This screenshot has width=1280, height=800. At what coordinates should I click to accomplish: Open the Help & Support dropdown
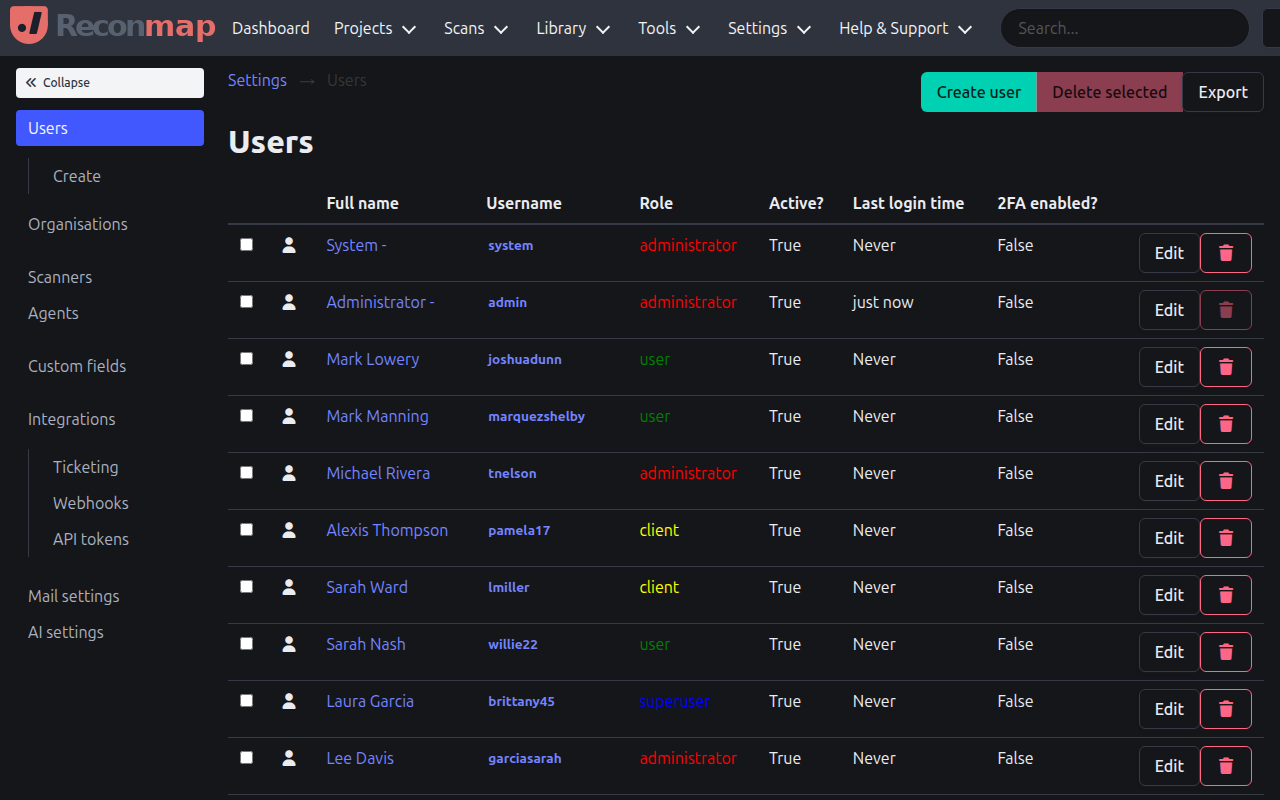(x=905, y=28)
